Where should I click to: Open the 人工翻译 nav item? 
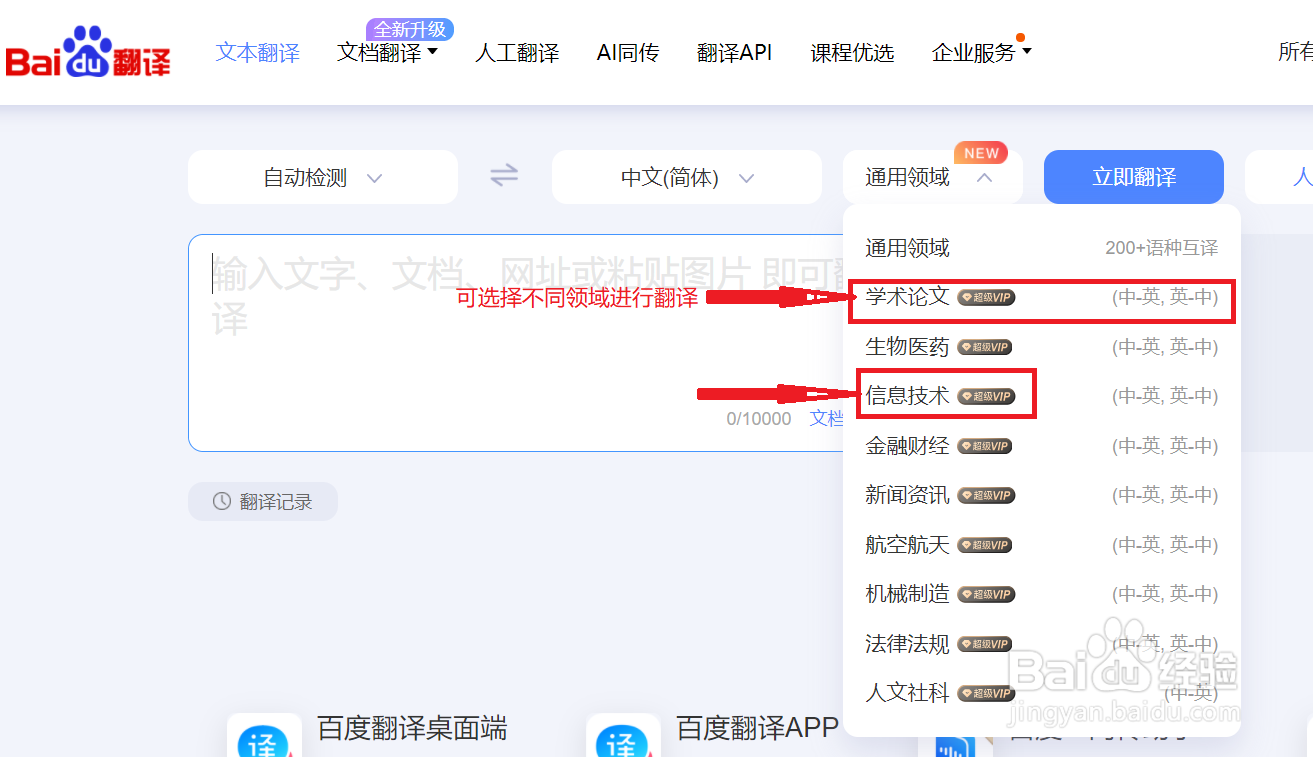(x=517, y=53)
